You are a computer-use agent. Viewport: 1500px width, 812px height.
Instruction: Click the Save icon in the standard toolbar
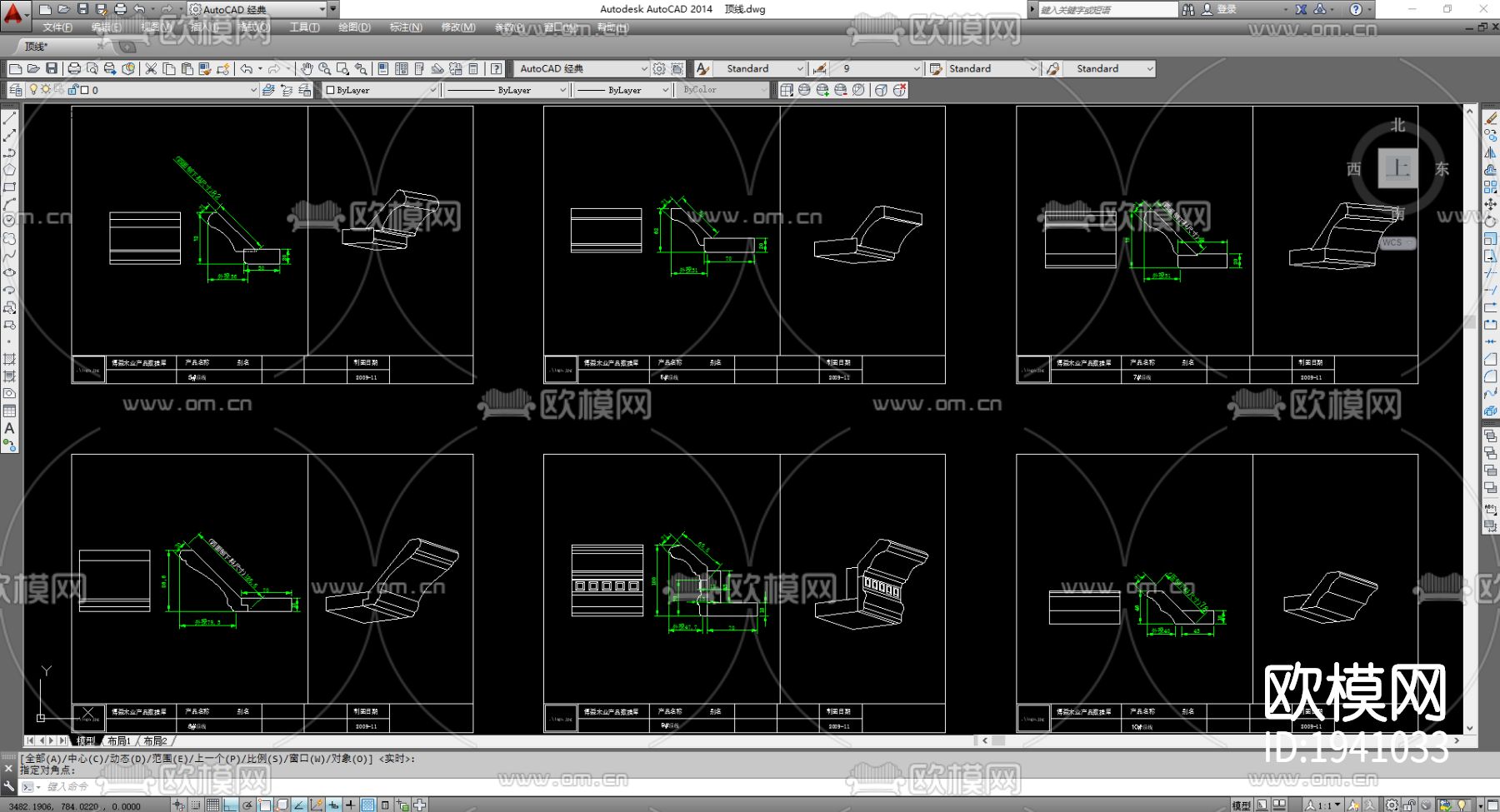point(52,68)
